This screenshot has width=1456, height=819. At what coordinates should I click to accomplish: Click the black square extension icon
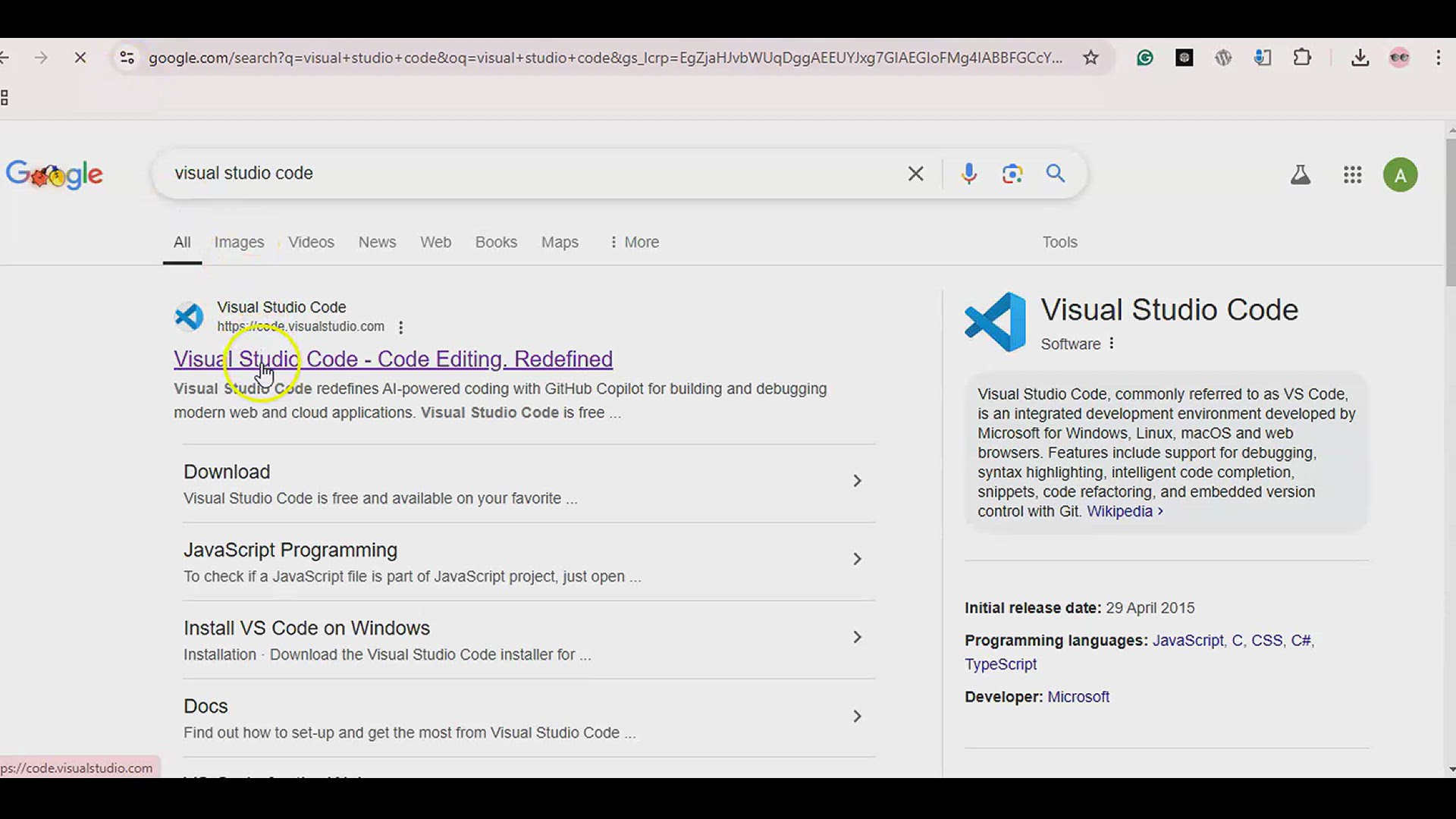point(1184,58)
